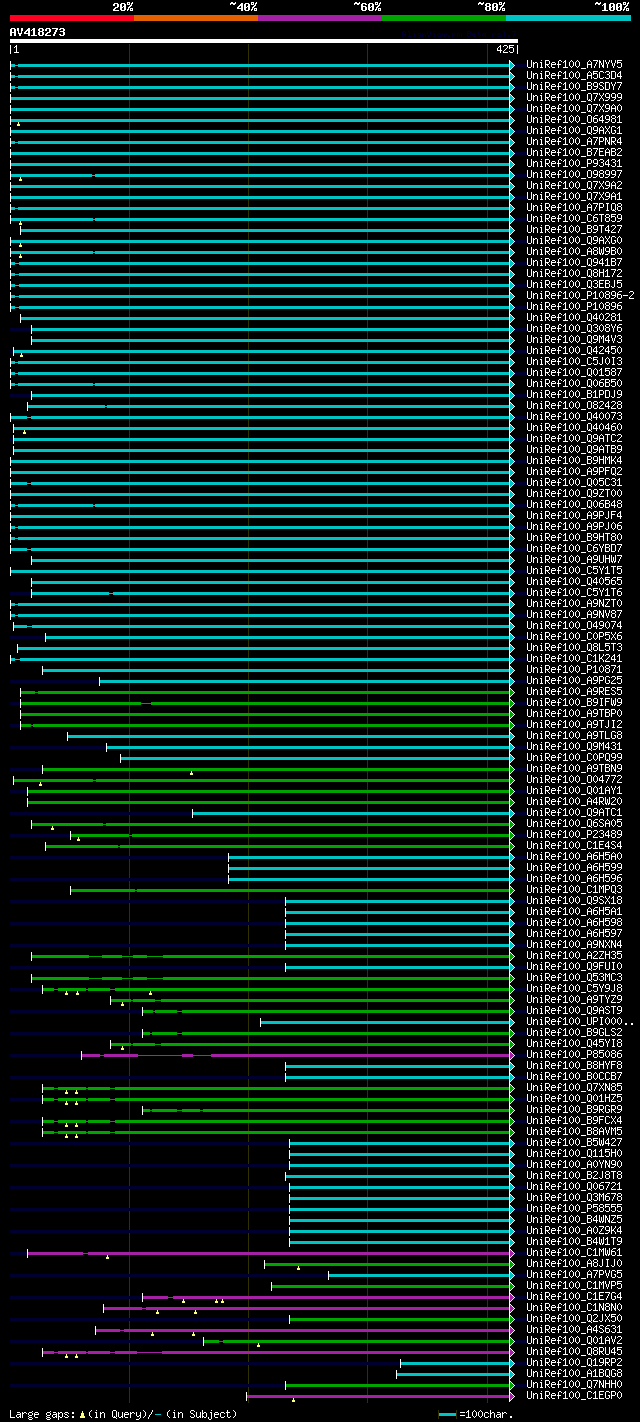The width and height of the screenshot is (640, 1422).
Task: Click the cyan alignment bar for UniRef100_A7PVG5
Action: [421, 1274]
